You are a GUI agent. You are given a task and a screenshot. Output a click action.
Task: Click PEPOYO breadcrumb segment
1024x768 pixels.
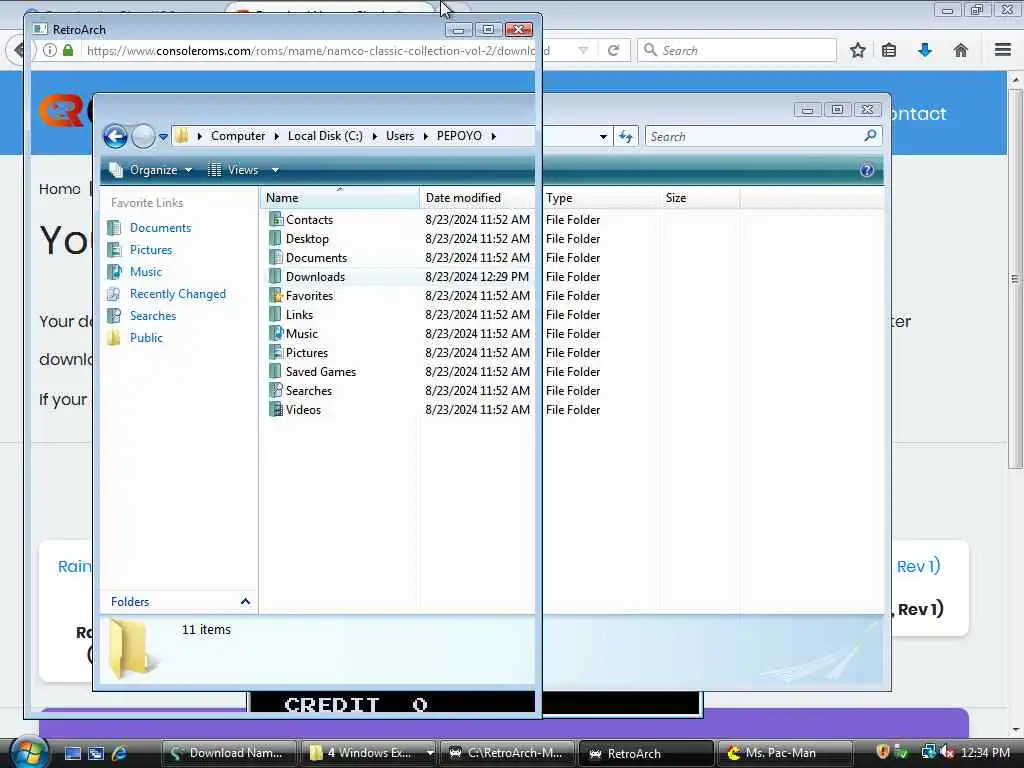459,136
